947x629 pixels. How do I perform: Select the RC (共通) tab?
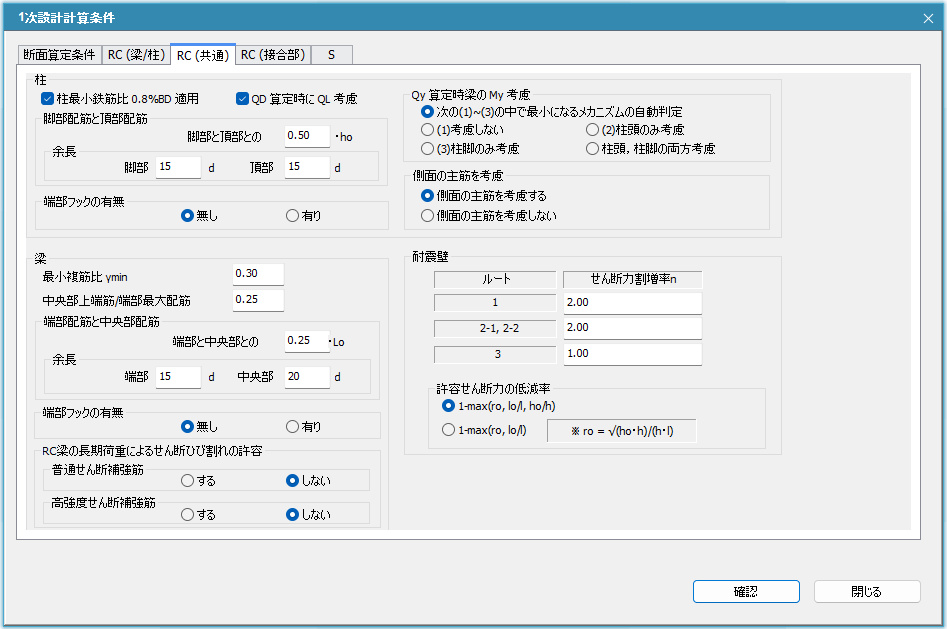[203, 54]
